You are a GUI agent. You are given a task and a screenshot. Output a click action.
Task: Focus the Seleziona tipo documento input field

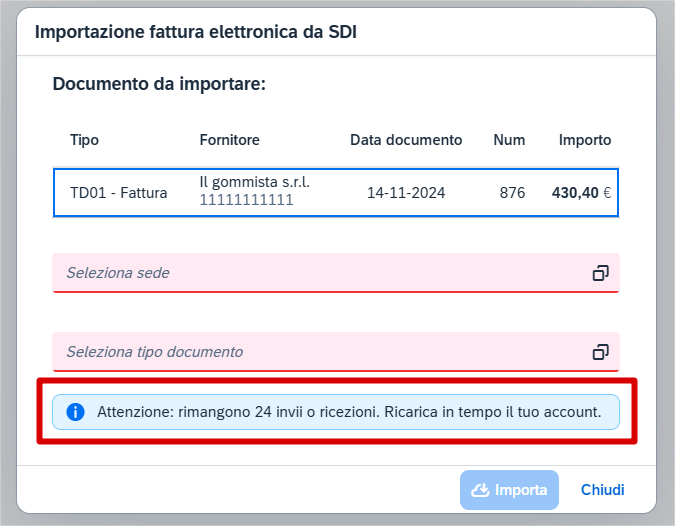pyautogui.click(x=336, y=352)
